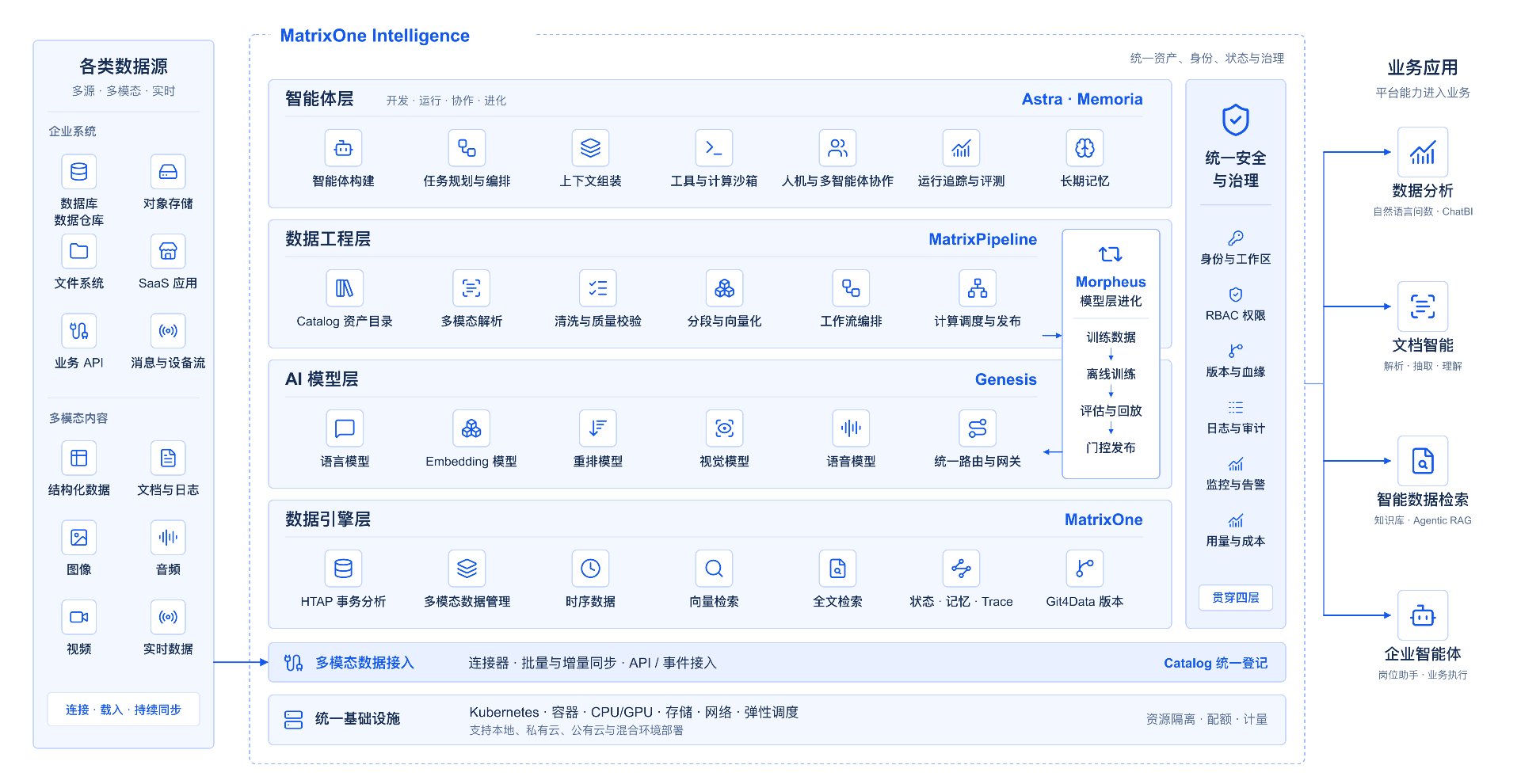Open the Git4Data 版本 branch icon

[1085, 569]
